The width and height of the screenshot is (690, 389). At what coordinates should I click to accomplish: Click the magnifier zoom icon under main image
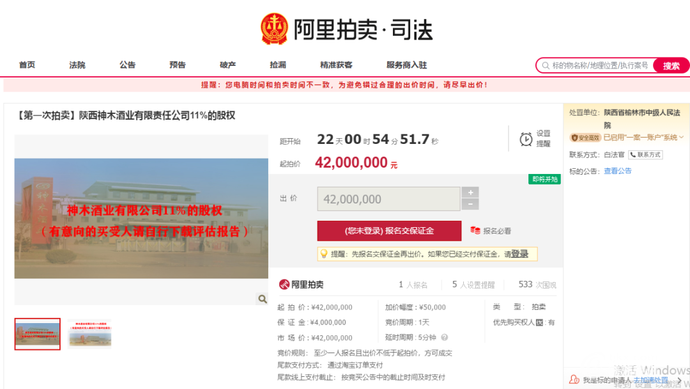coord(262,299)
